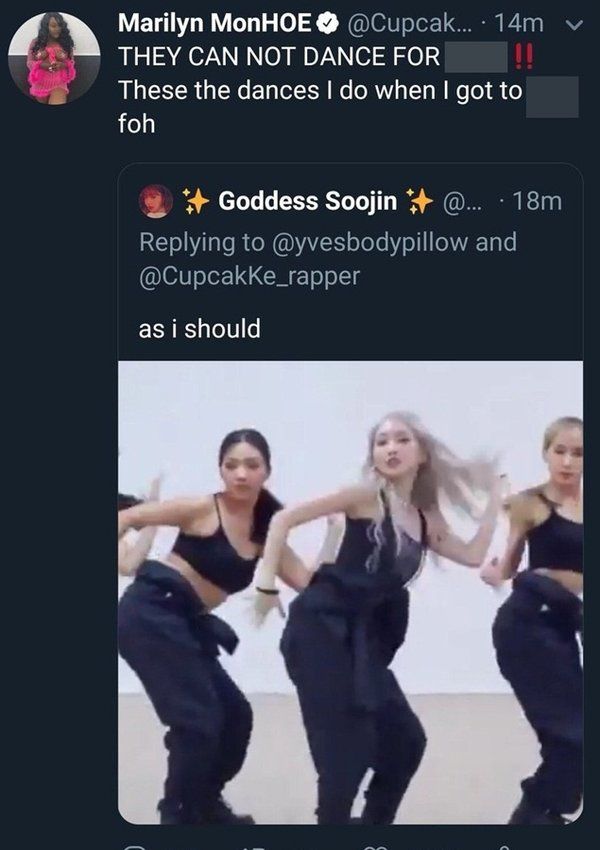This screenshot has height=850, width=600.
Task: Play the dance video in the quoted tweet
Action: pyautogui.click(x=350, y=590)
